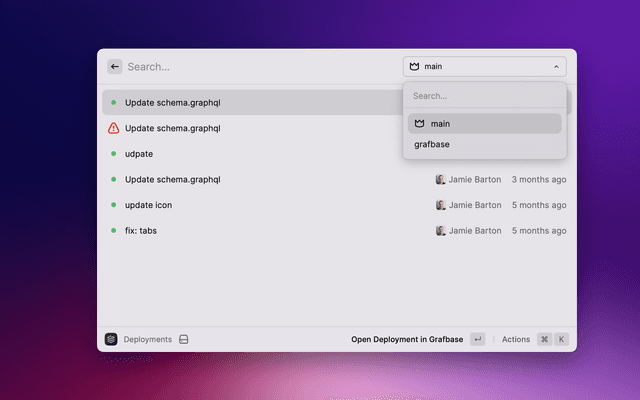Image resolution: width=640 pixels, height=400 pixels.
Task: Click Jamie Barton avatar on update icon row
Action: coord(441,205)
